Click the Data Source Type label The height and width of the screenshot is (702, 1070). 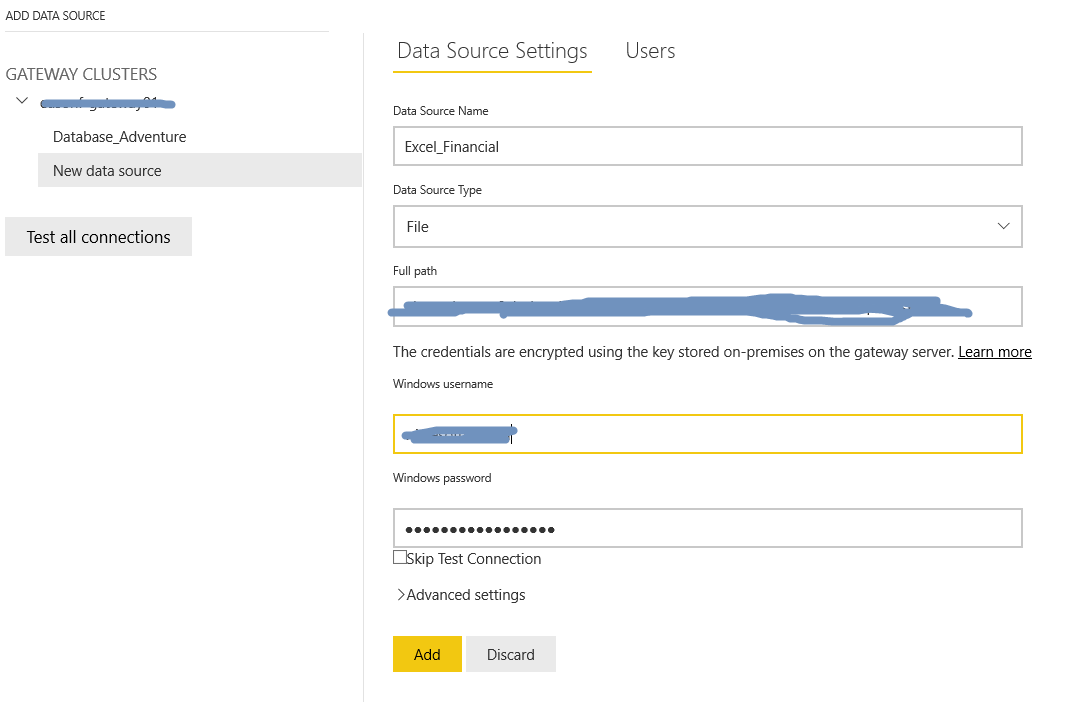(x=437, y=190)
